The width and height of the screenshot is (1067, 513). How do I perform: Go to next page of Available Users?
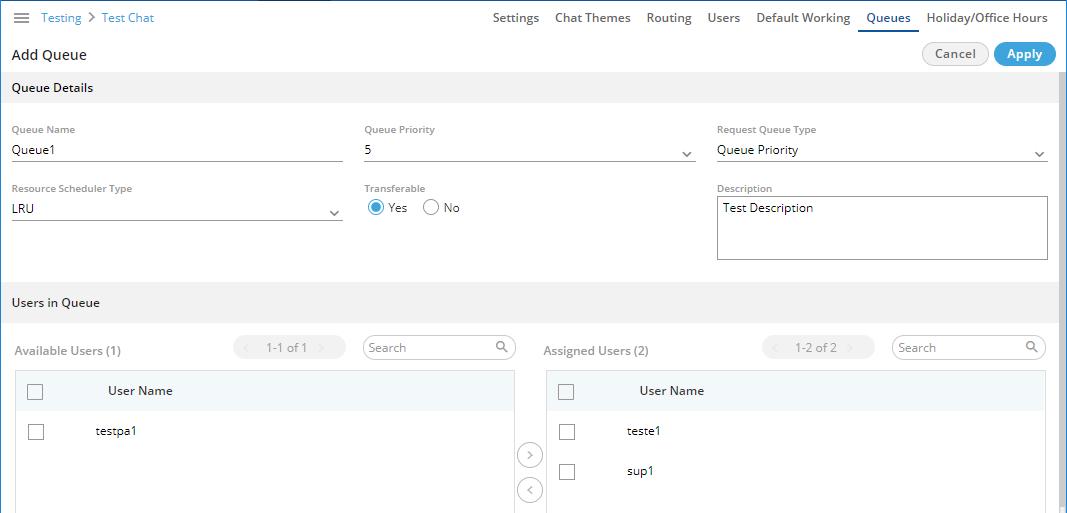[322, 348]
